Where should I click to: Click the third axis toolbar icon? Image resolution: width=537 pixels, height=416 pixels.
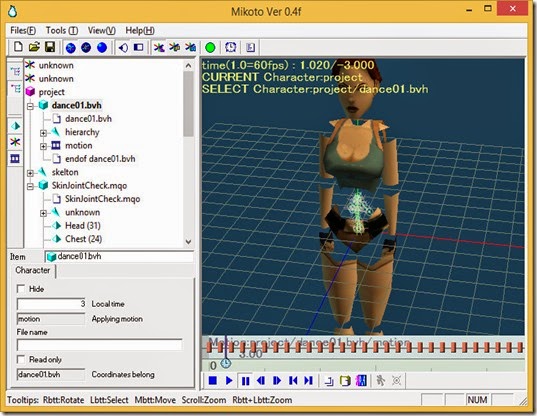click(190, 47)
